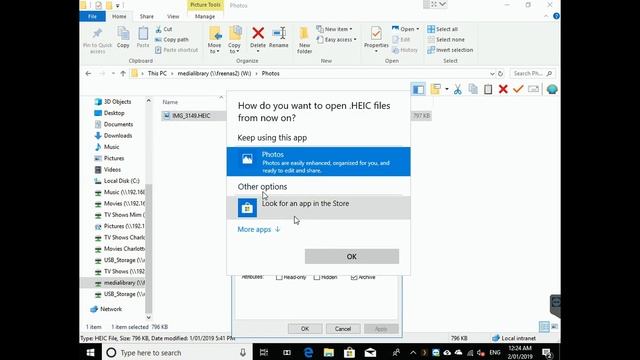Click the Windows Start button
The height and width of the screenshot is (360, 640).
pos(91,352)
